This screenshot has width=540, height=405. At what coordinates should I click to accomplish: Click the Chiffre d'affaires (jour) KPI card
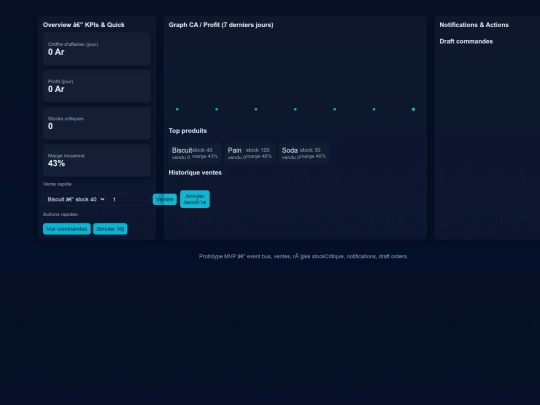click(97, 49)
